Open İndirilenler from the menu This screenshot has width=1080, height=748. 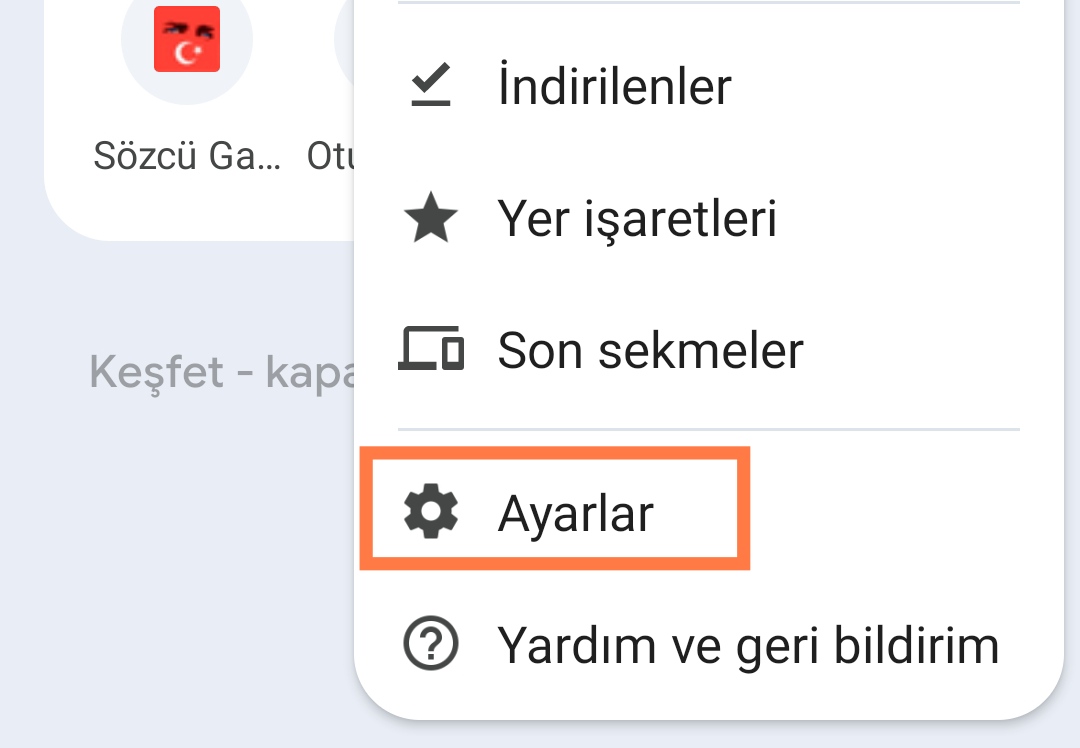[614, 88]
